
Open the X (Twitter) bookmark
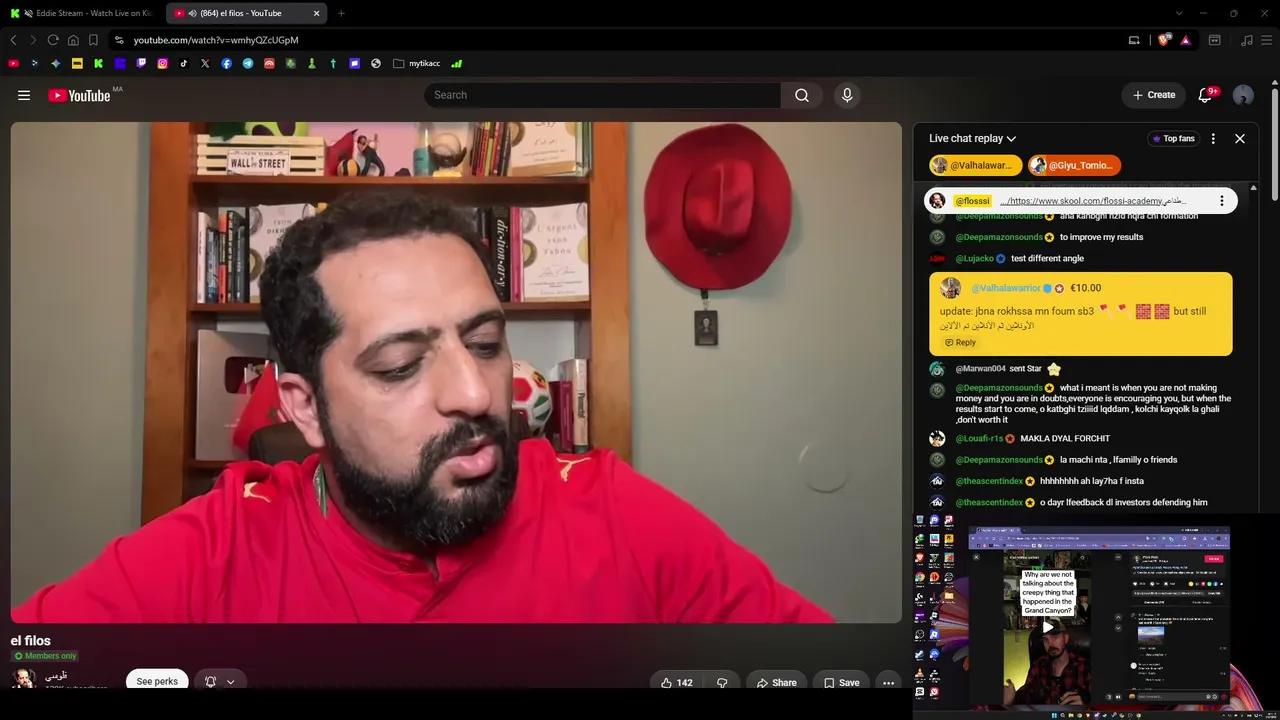[x=205, y=63]
